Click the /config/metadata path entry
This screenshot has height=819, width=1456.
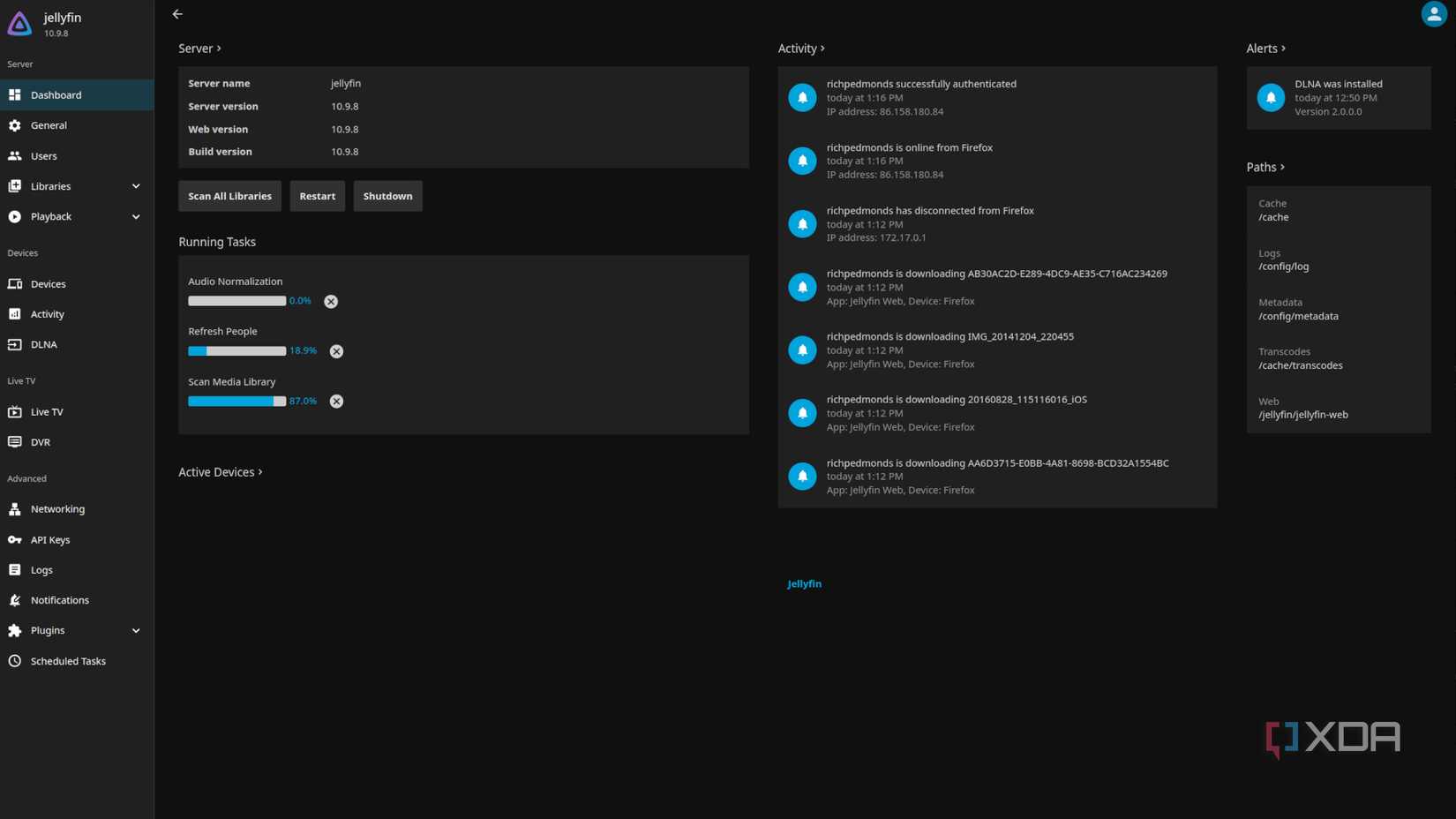click(x=1298, y=316)
